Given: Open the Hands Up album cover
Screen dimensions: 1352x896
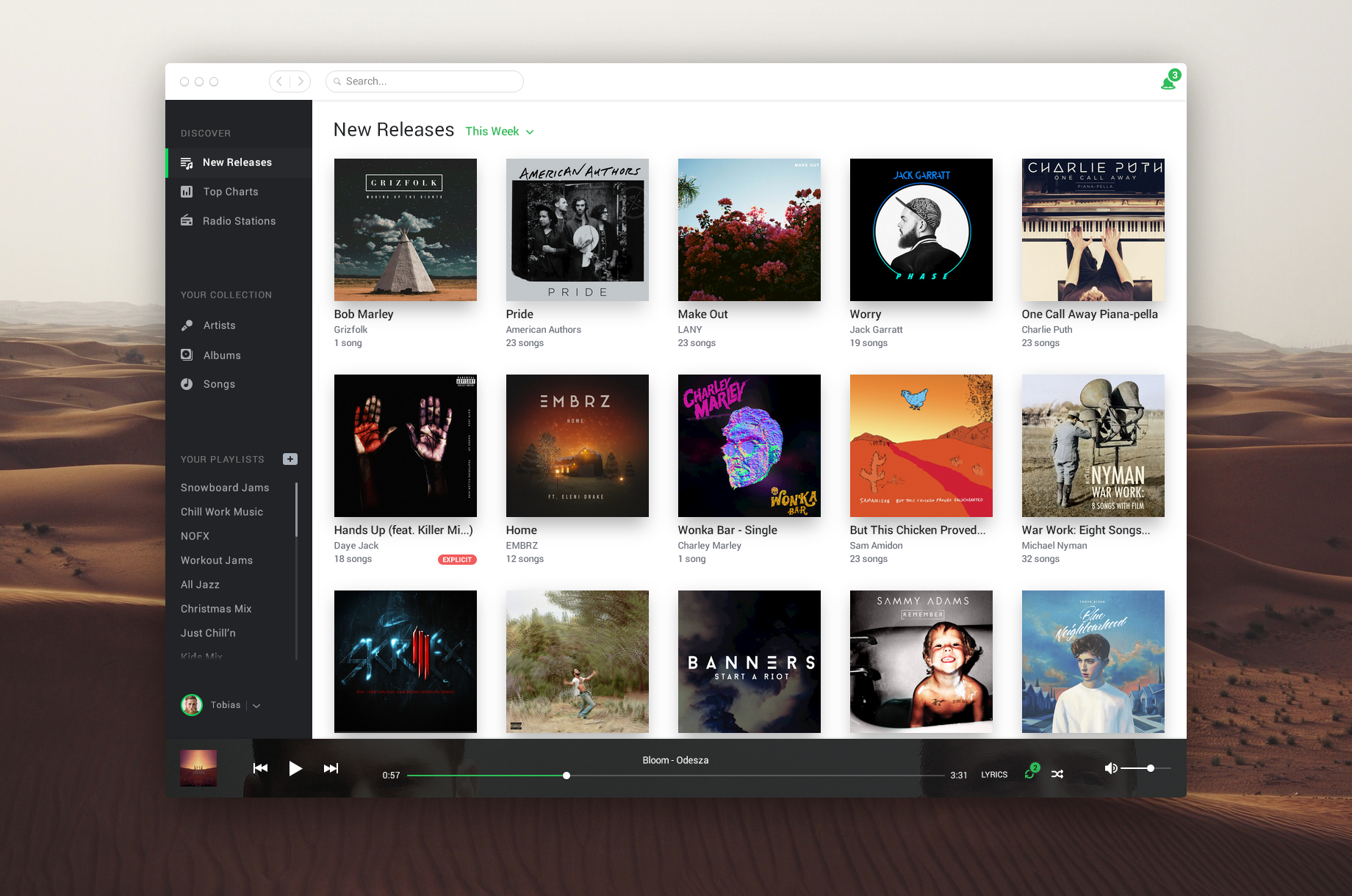Looking at the screenshot, I should (x=406, y=446).
